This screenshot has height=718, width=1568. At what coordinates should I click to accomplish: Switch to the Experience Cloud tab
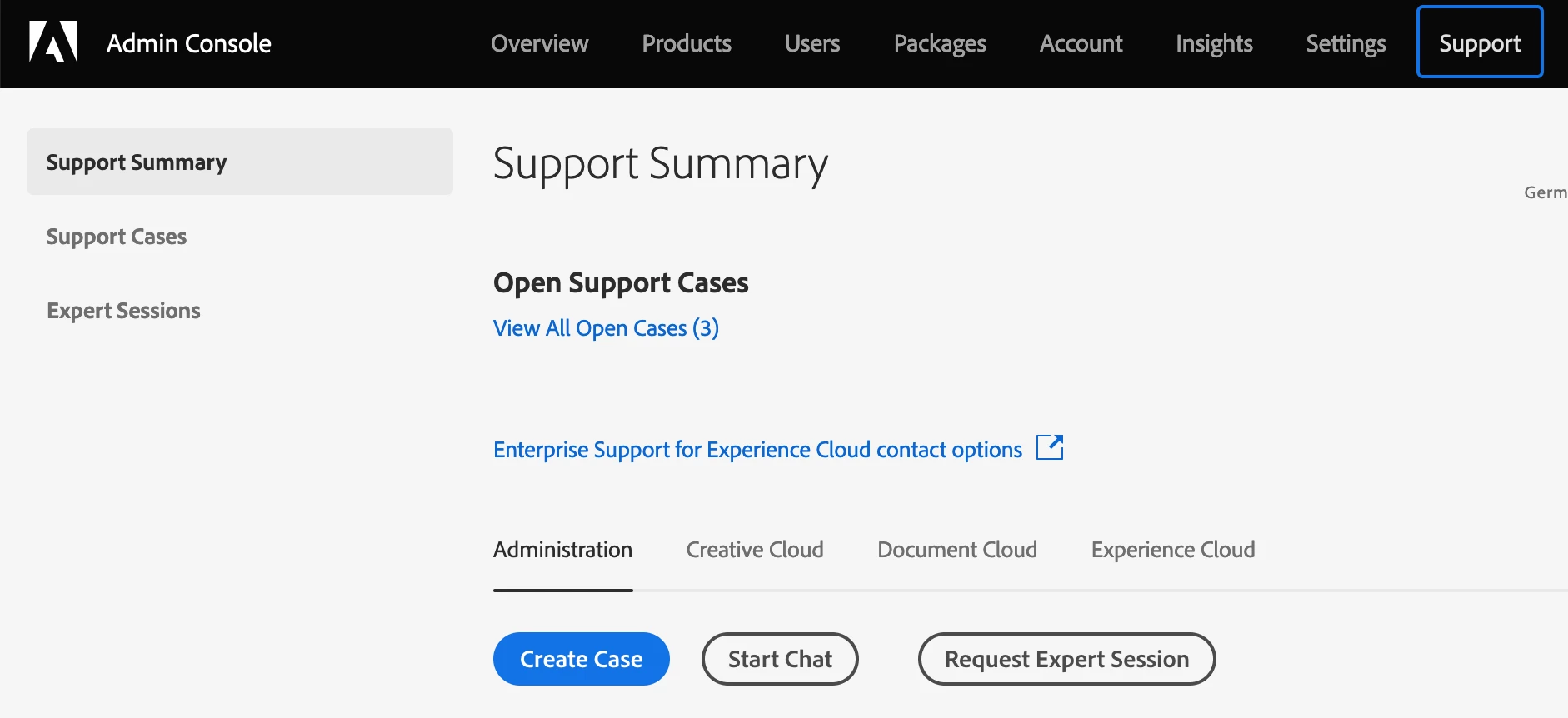1173,550
